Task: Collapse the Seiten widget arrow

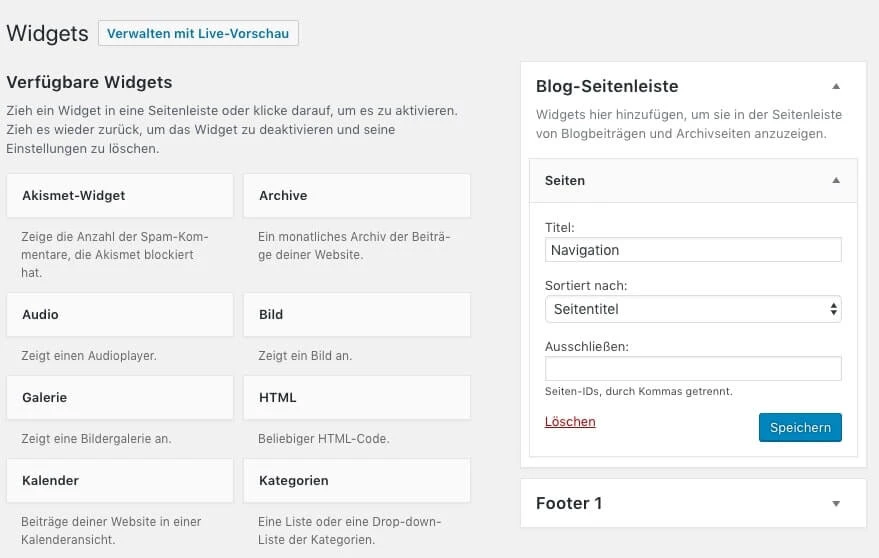Action: pos(836,181)
